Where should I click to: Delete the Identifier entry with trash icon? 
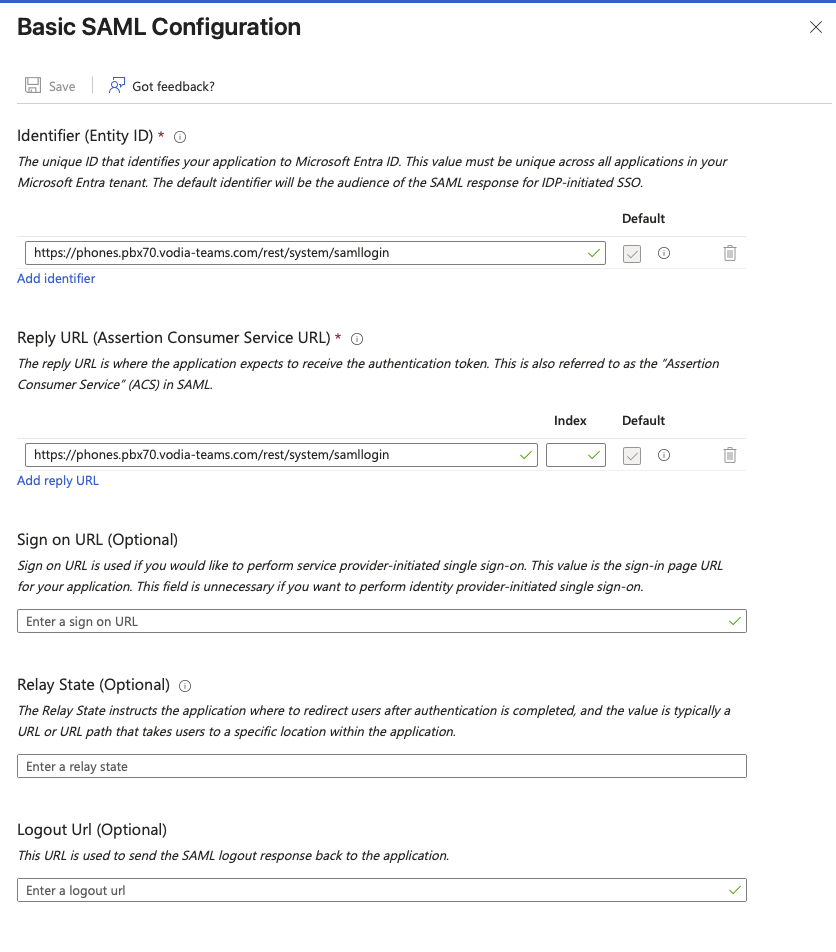[730, 253]
